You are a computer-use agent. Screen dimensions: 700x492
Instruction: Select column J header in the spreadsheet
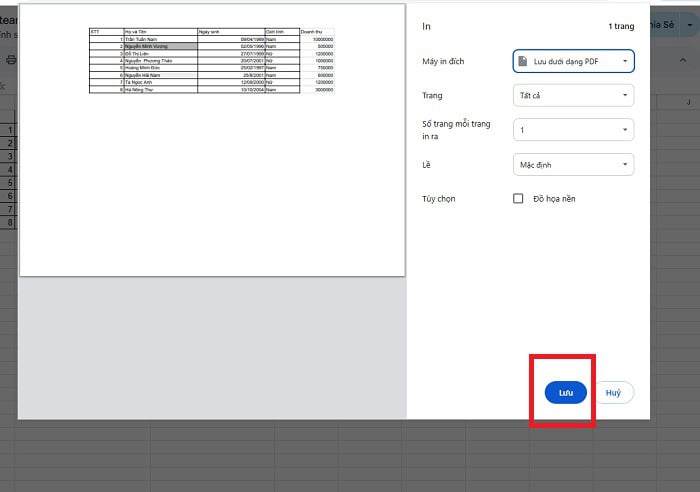coord(688,102)
